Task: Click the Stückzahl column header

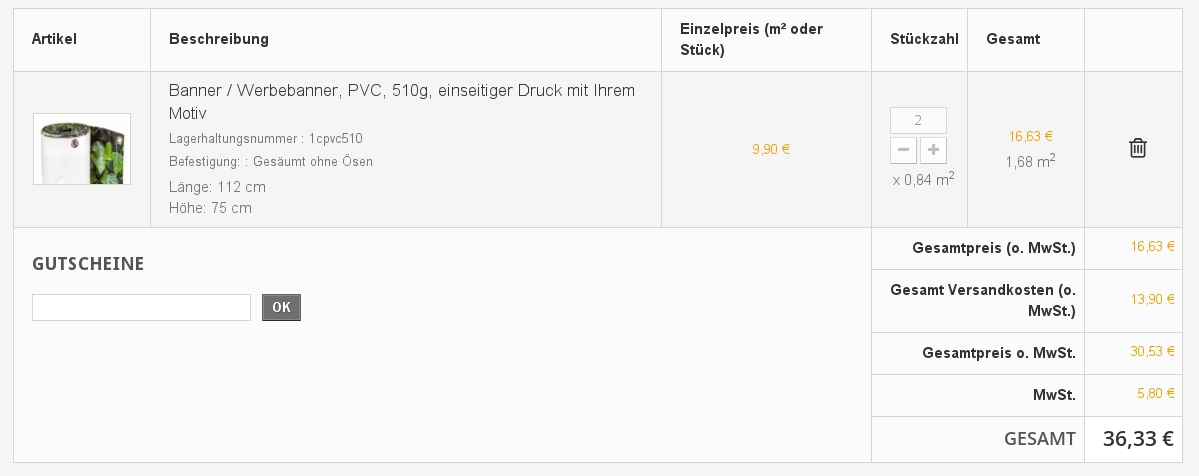Action: click(x=924, y=39)
